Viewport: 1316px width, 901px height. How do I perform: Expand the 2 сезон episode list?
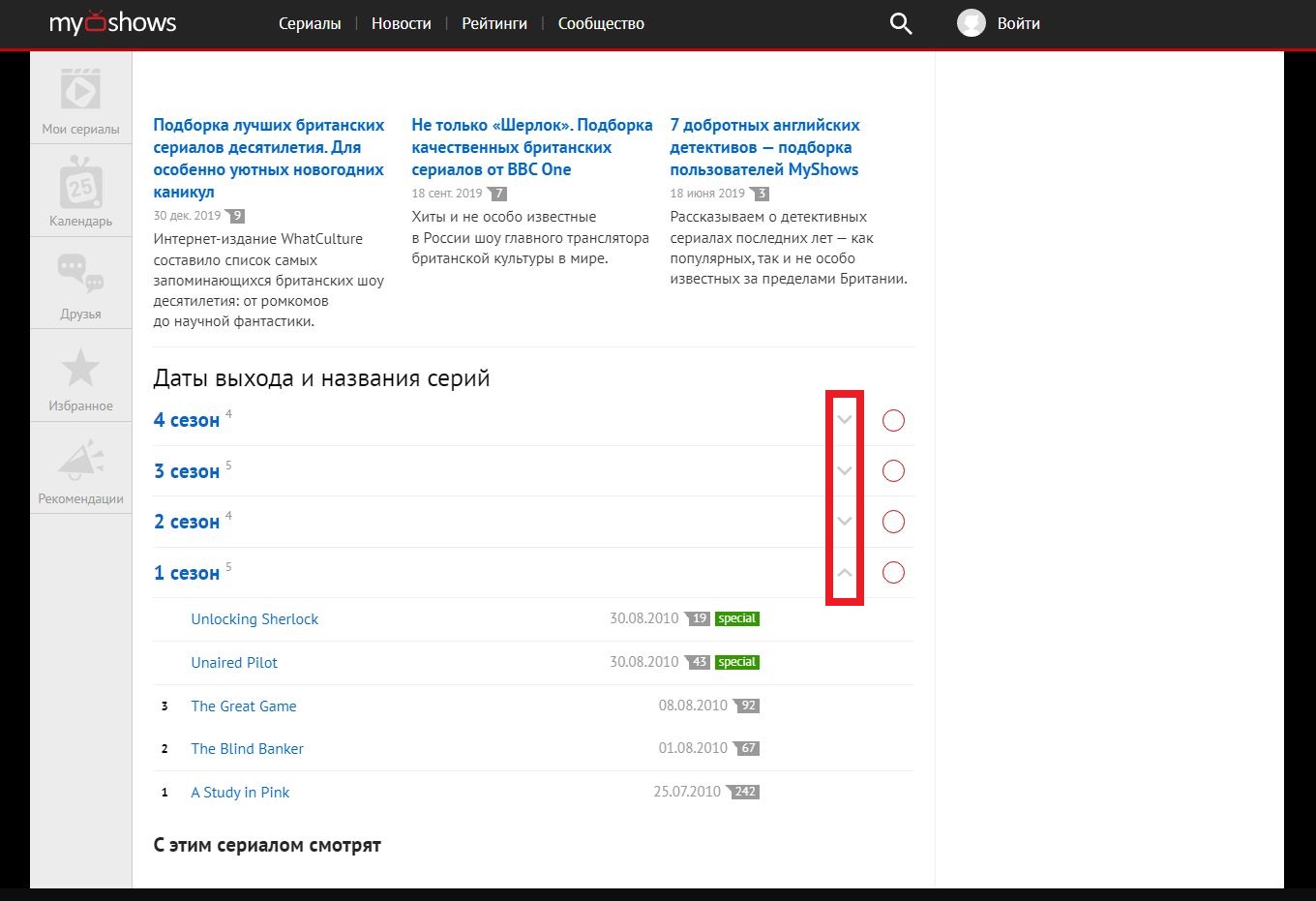point(845,521)
